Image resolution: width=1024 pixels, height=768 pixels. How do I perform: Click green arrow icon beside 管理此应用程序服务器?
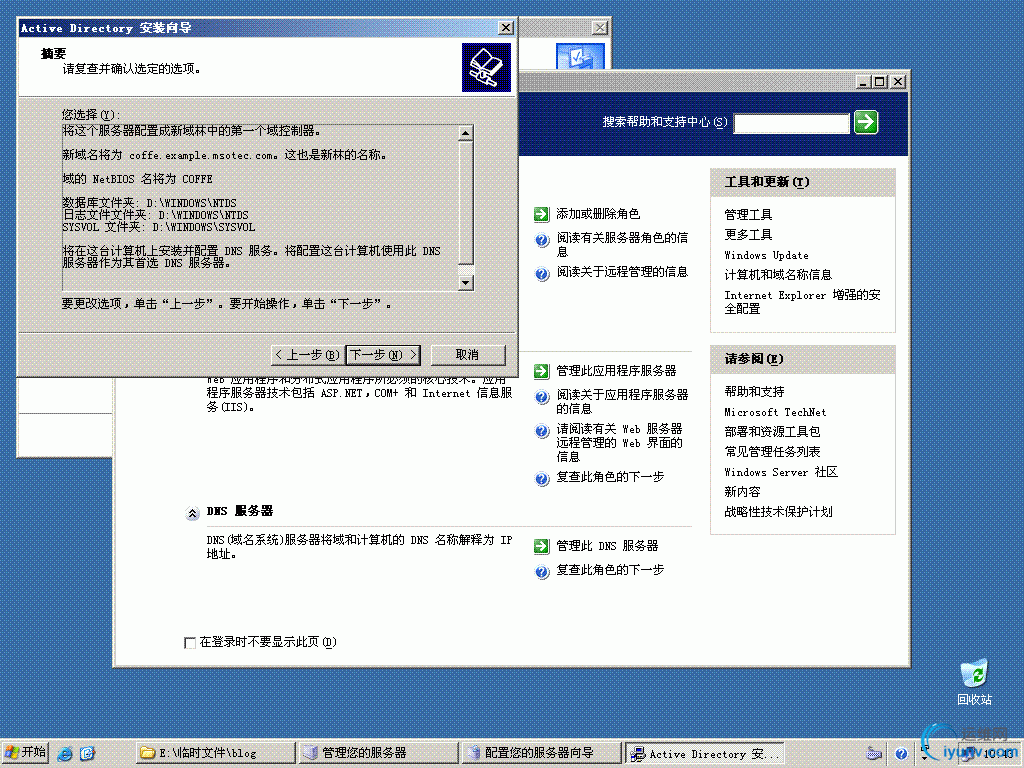pyautogui.click(x=541, y=371)
